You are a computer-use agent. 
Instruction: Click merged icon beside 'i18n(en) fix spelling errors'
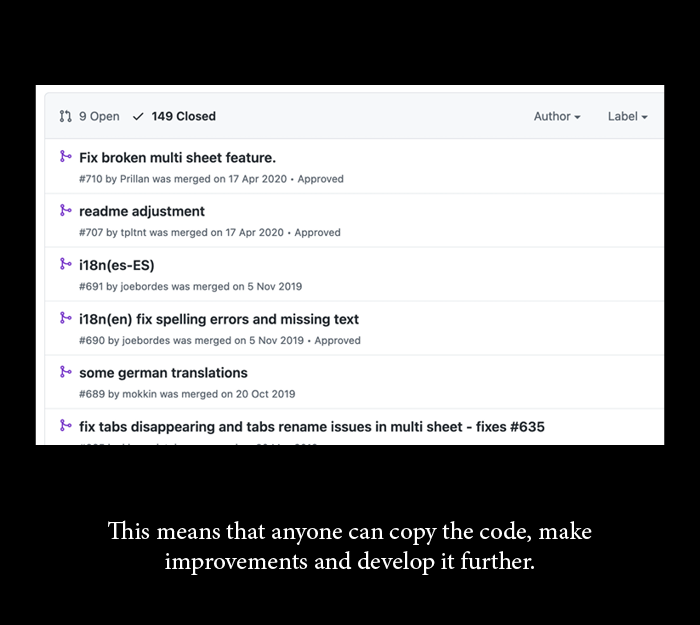66,318
